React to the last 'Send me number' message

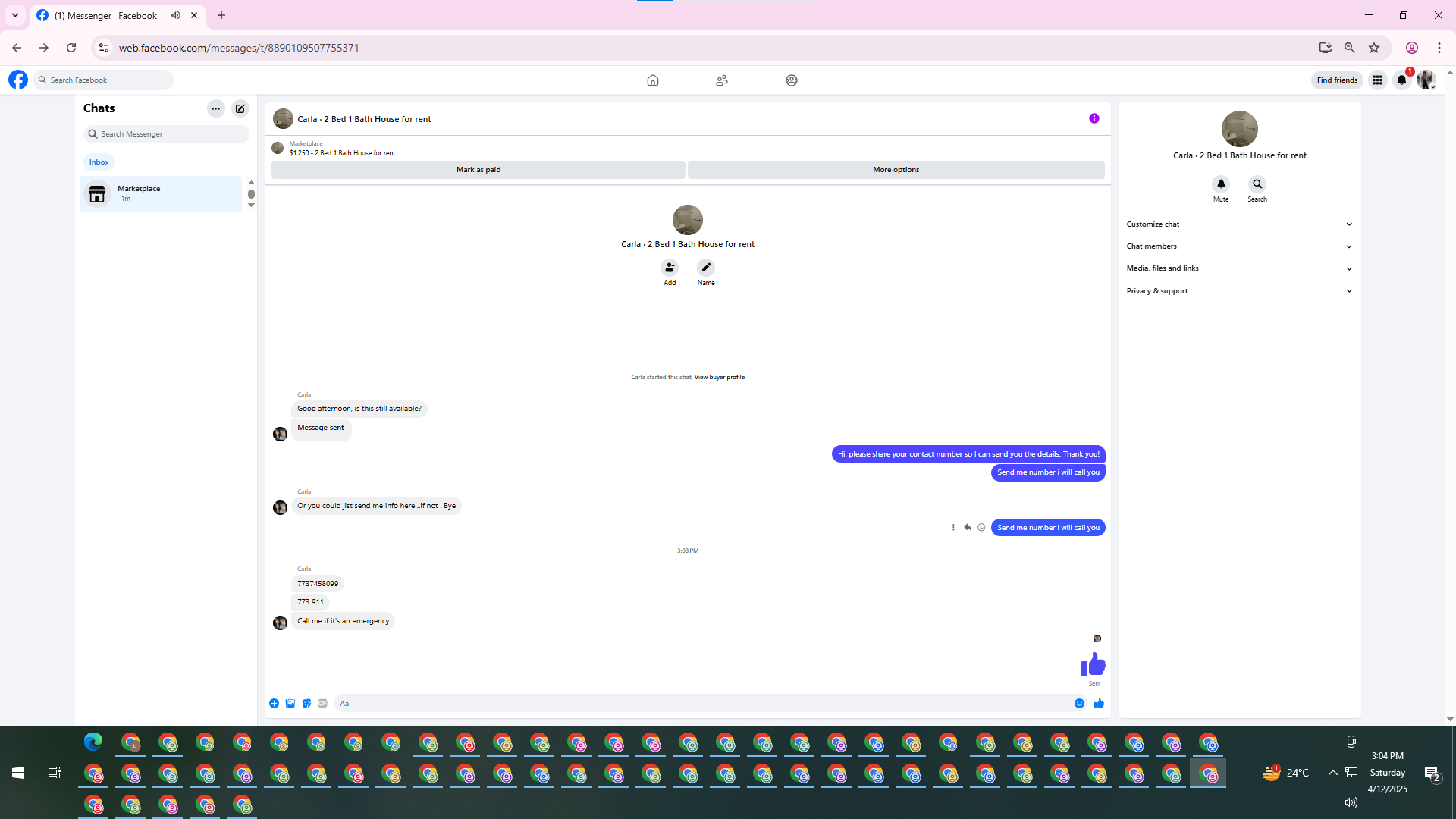pos(981,528)
